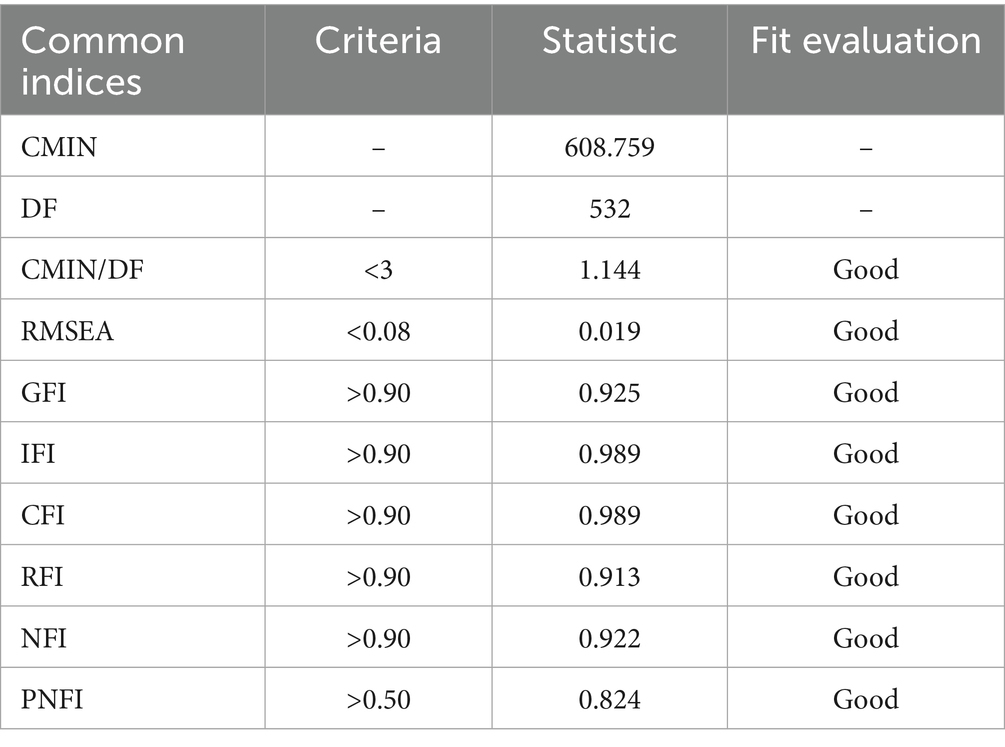1005x747 pixels.
Task: Click the "Criteria" column header
Action: coord(378,40)
